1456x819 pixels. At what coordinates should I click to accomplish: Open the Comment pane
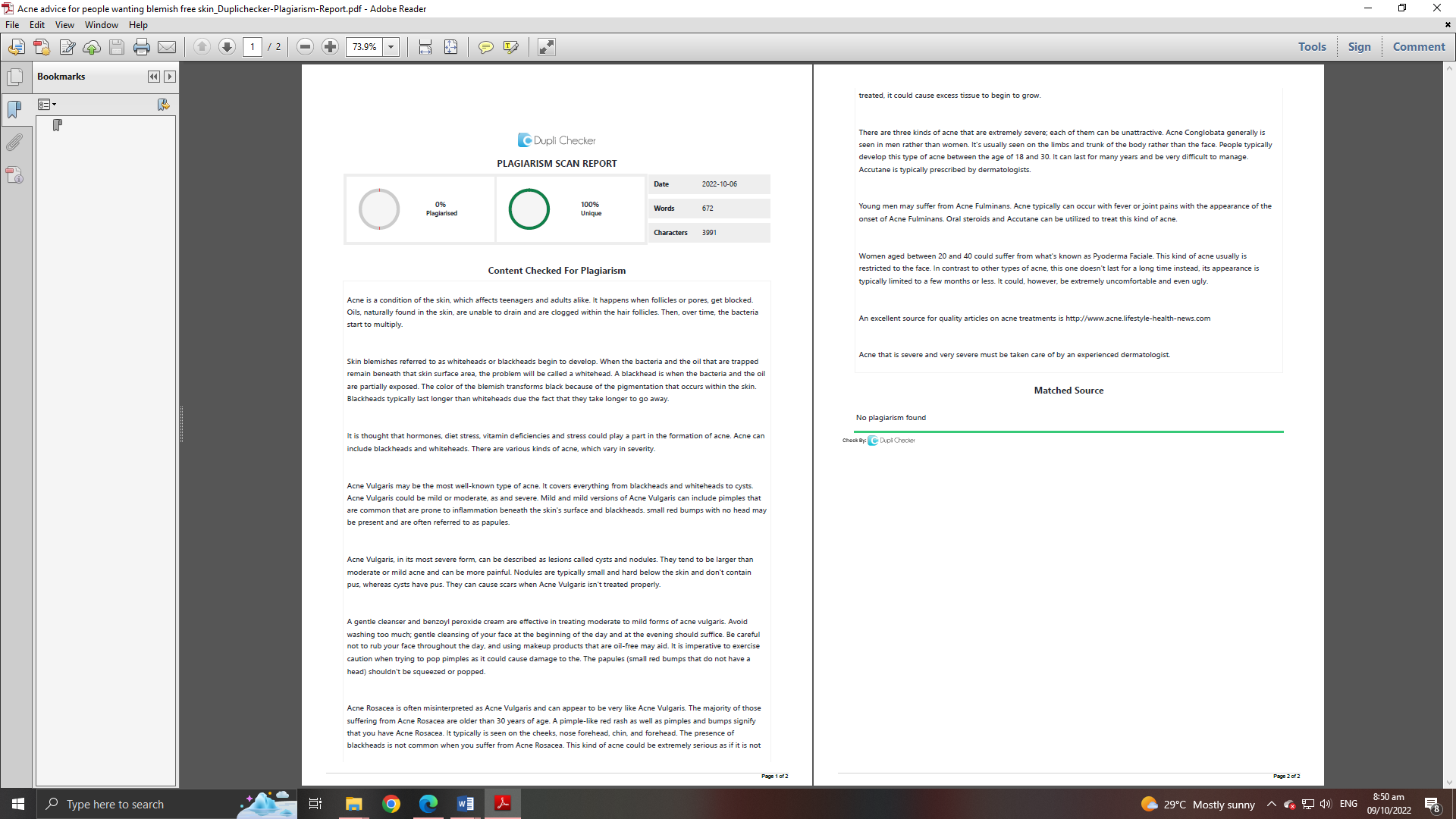tap(1418, 47)
